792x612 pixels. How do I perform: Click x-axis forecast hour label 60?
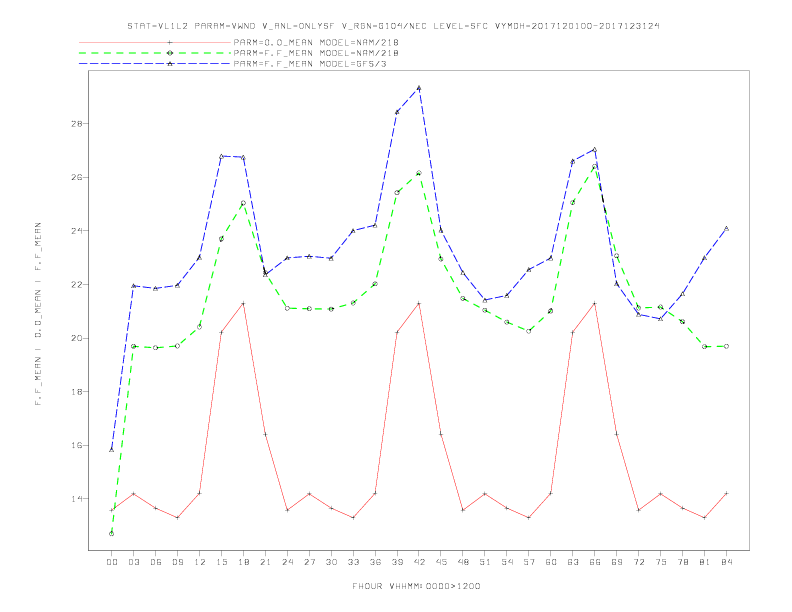[551, 562]
